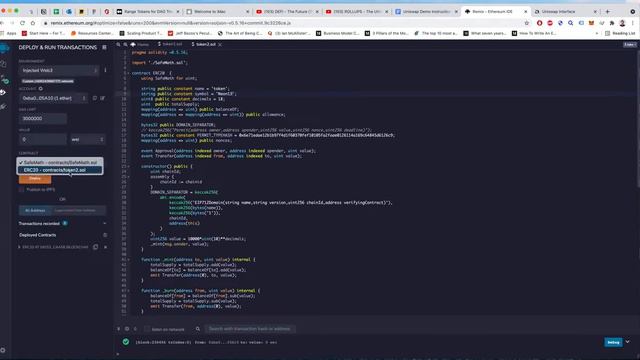Expand the deployed ERC20 contract row
The image size is (640, 360).
click(x=19, y=247)
